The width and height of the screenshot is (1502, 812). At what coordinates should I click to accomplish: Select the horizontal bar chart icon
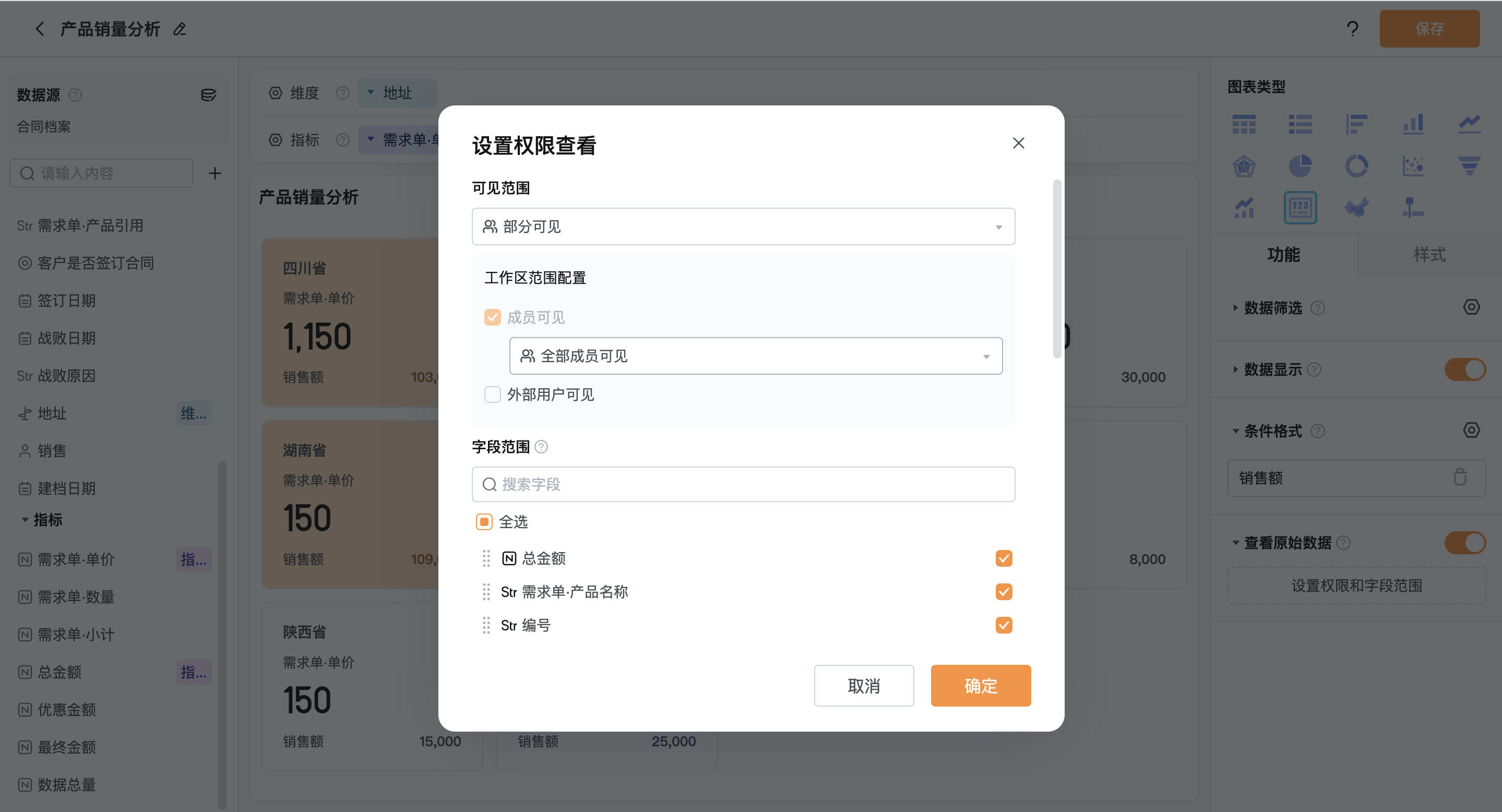pos(1357,124)
